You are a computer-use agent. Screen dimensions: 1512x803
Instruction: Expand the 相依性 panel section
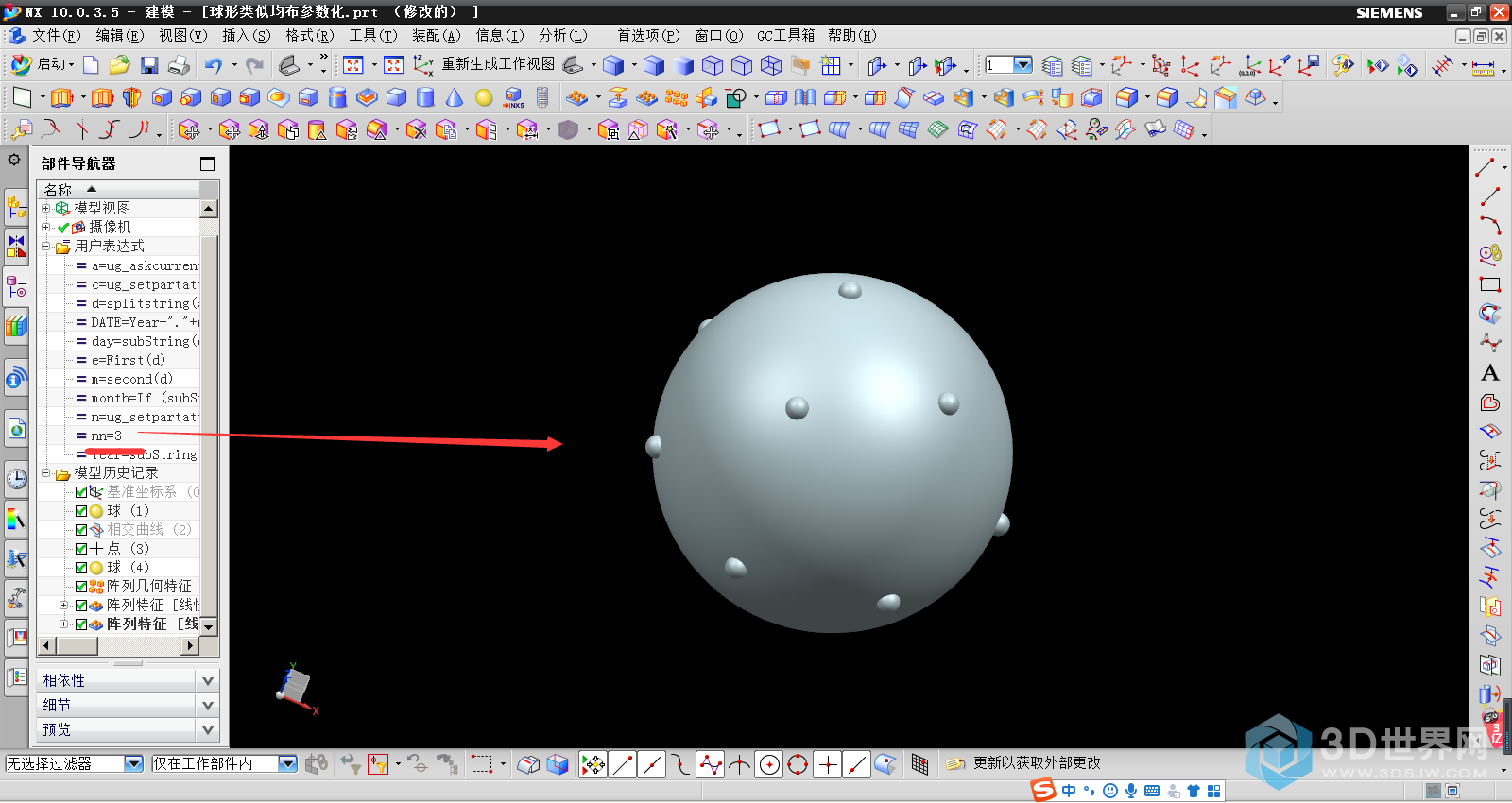208,680
